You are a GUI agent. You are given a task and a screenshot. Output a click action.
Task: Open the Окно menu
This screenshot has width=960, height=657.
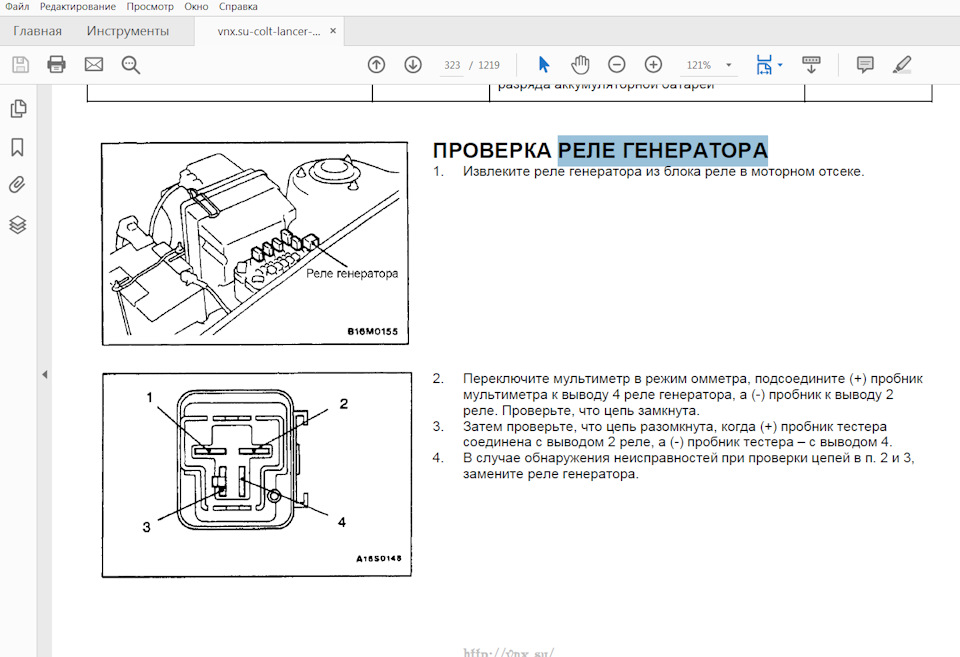click(196, 7)
